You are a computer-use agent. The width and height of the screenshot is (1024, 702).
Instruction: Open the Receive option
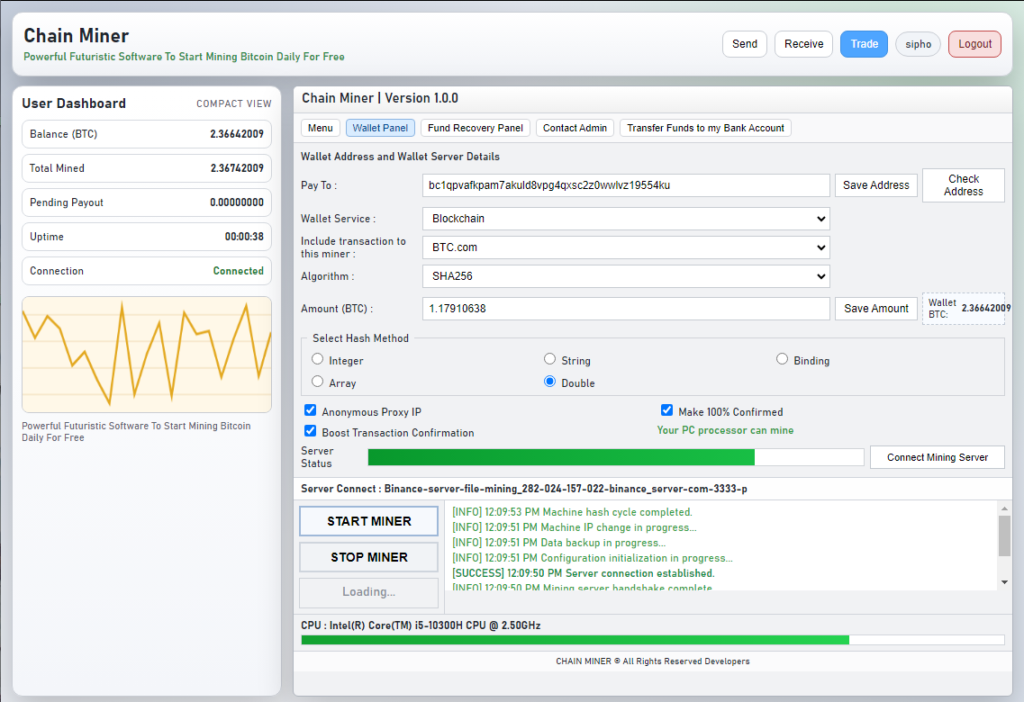tap(803, 44)
